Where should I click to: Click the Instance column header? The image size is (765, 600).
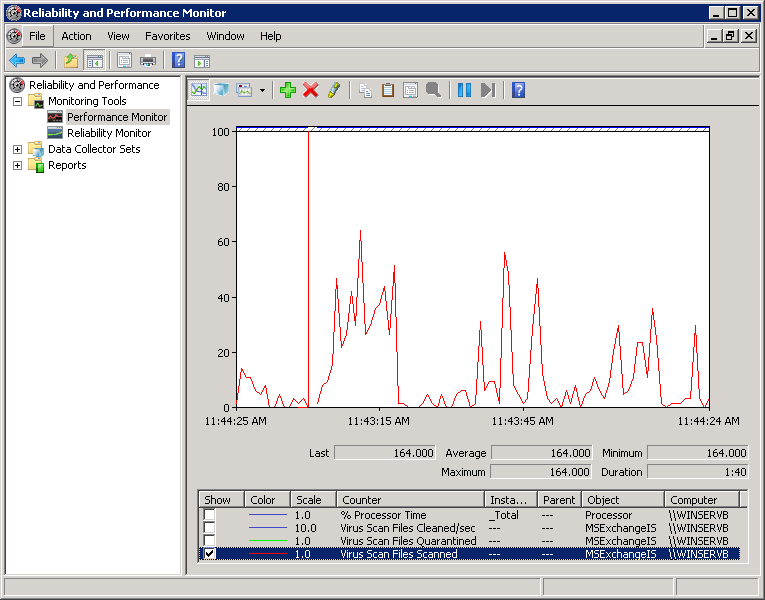(x=510, y=500)
